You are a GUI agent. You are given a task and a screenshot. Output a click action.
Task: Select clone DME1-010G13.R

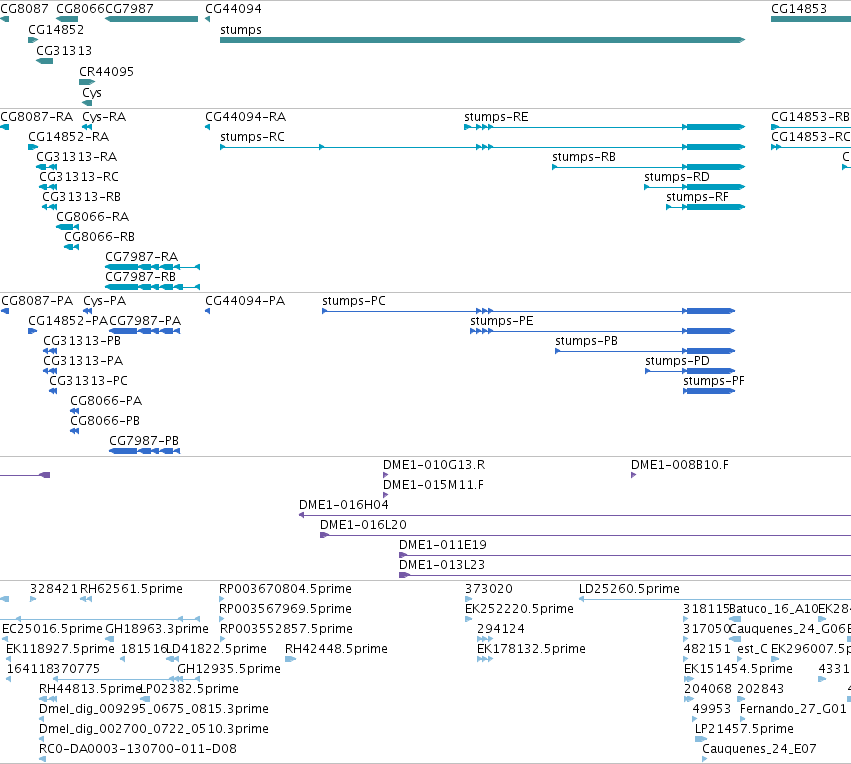386,475
